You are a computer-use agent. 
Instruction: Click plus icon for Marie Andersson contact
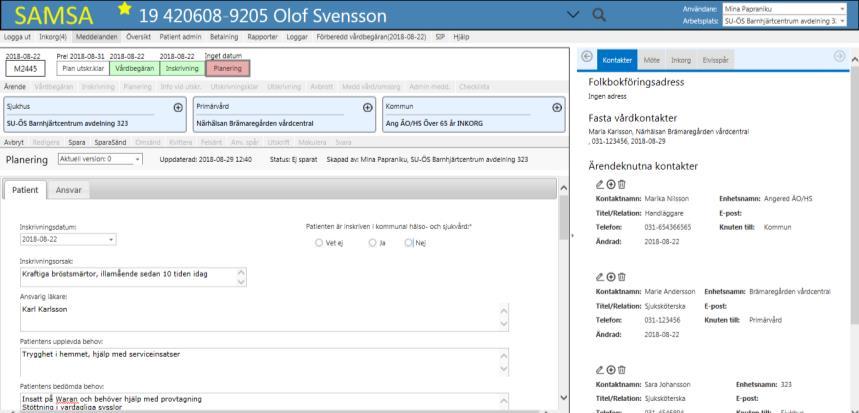point(611,277)
